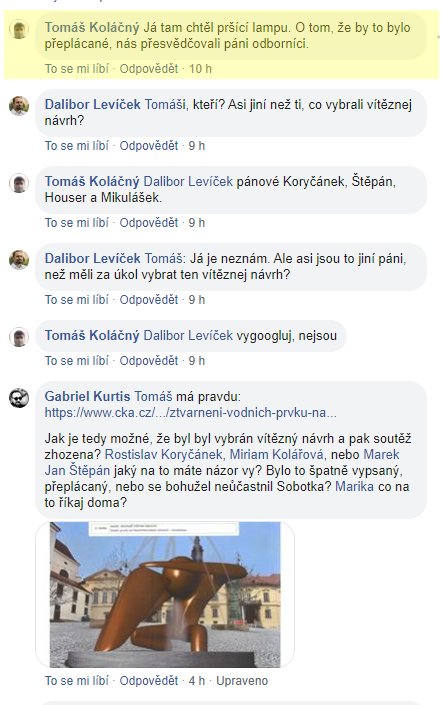This screenshot has height=705, width=441.
Task: Open the fountain sculpture image attachment
Action: pyautogui.click(x=165, y=594)
